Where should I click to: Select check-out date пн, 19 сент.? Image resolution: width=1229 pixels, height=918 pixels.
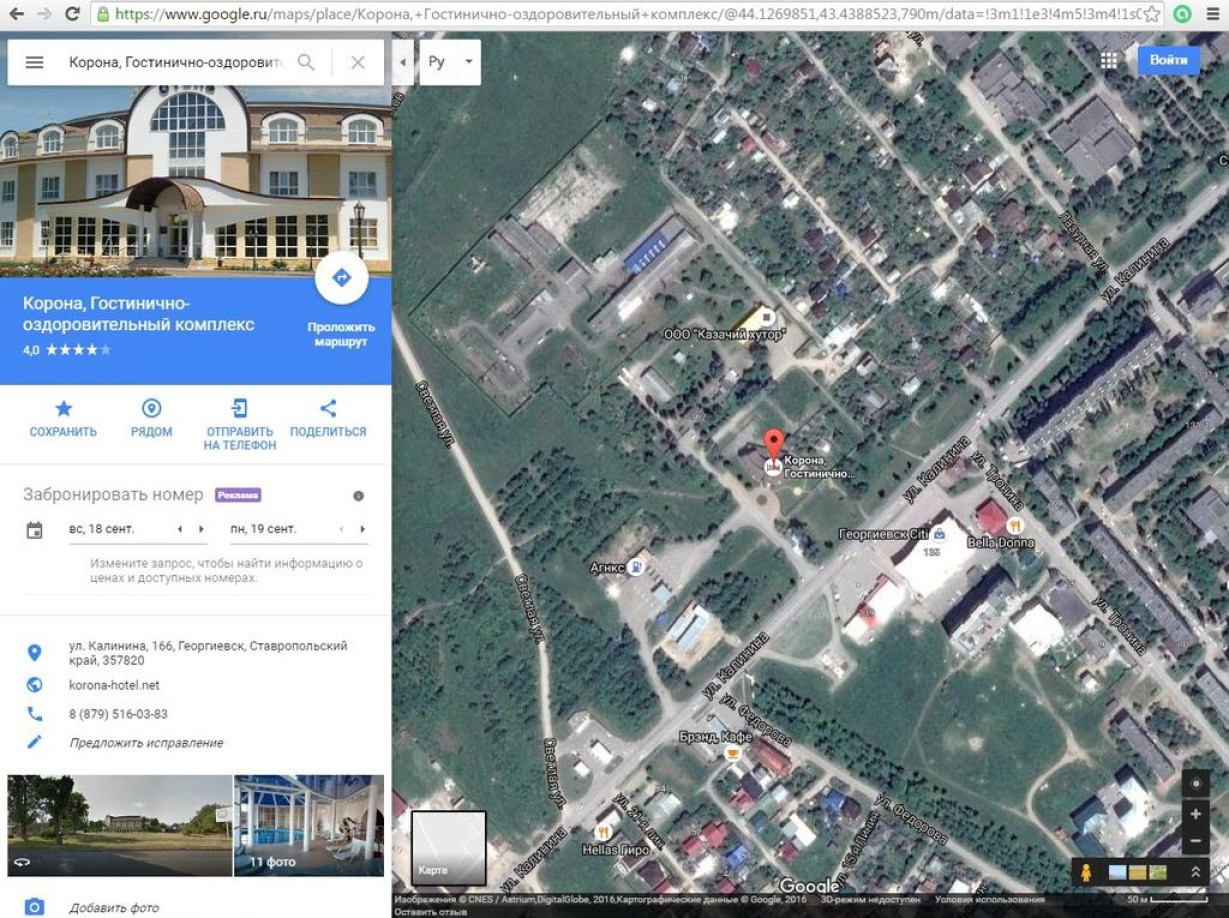(263, 529)
